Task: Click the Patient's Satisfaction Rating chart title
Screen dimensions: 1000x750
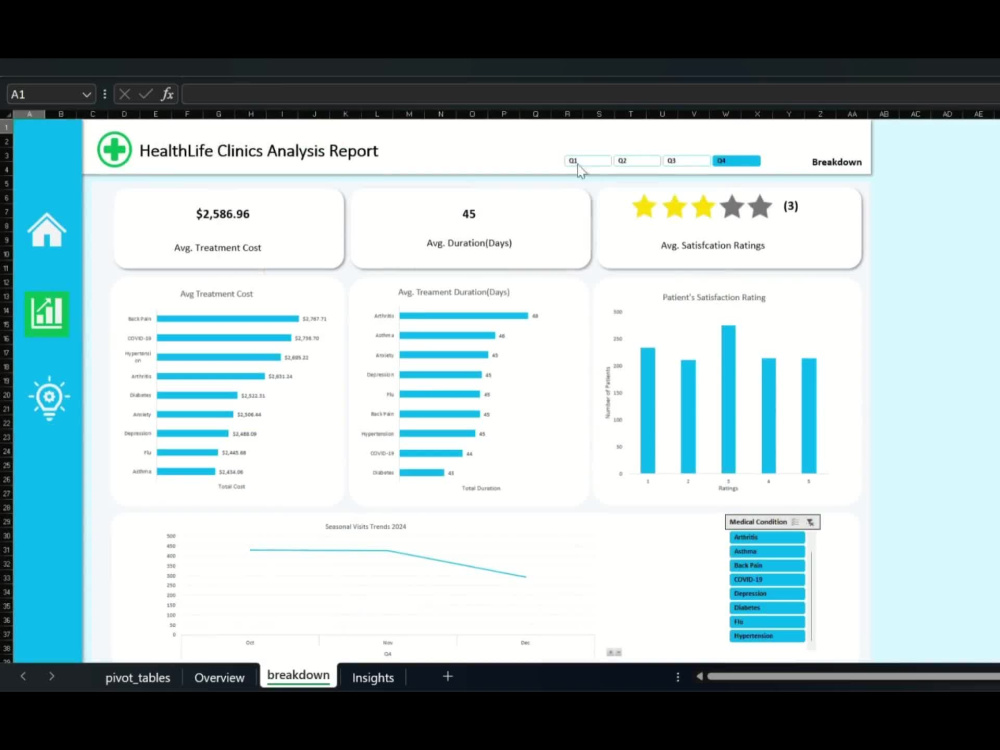Action: click(x=714, y=297)
